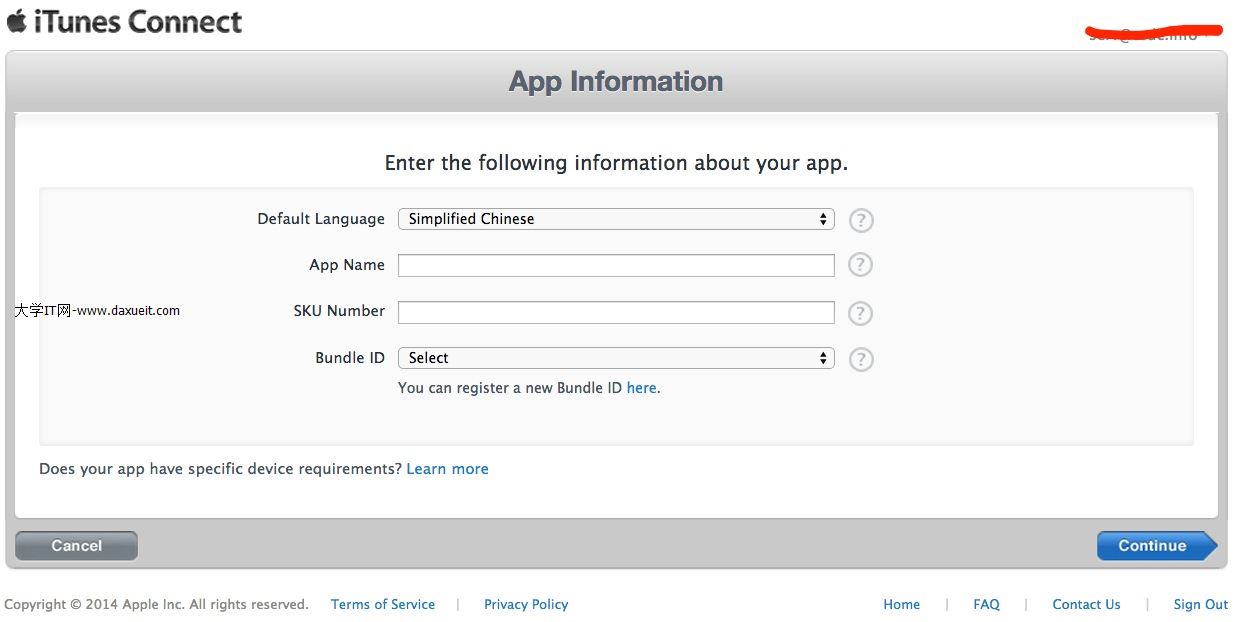Screen dimensions: 1251x622
Task: Click the Apple logo icon
Action: tap(16, 21)
